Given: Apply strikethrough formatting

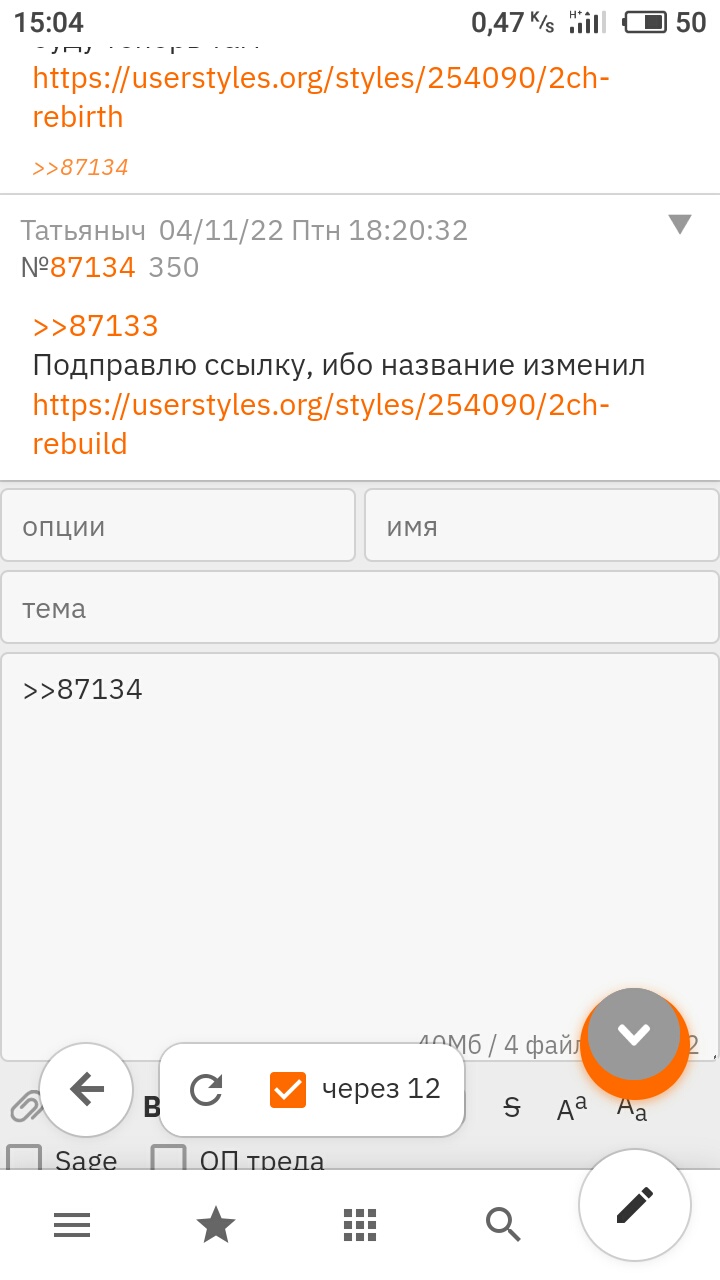Looking at the screenshot, I should [x=512, y=1107].
